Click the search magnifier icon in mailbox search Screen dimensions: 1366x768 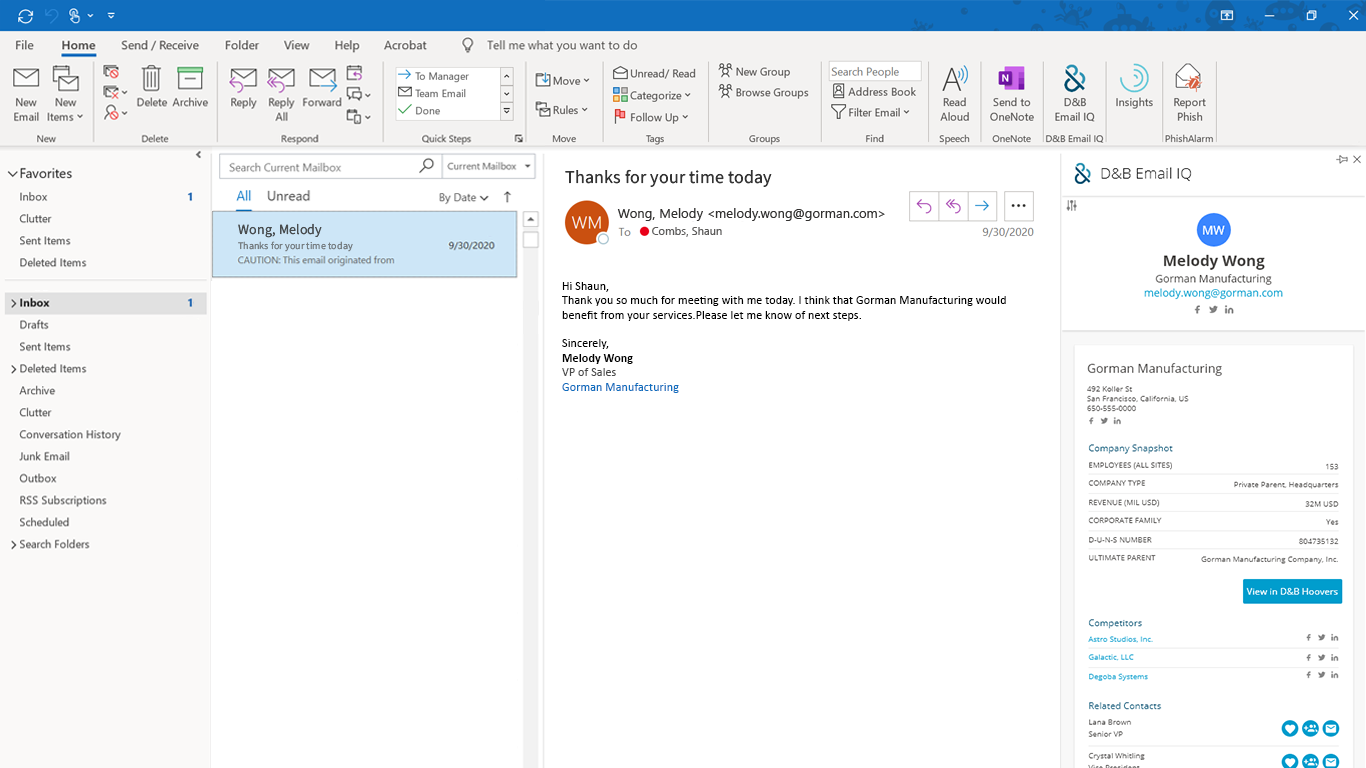427,166
